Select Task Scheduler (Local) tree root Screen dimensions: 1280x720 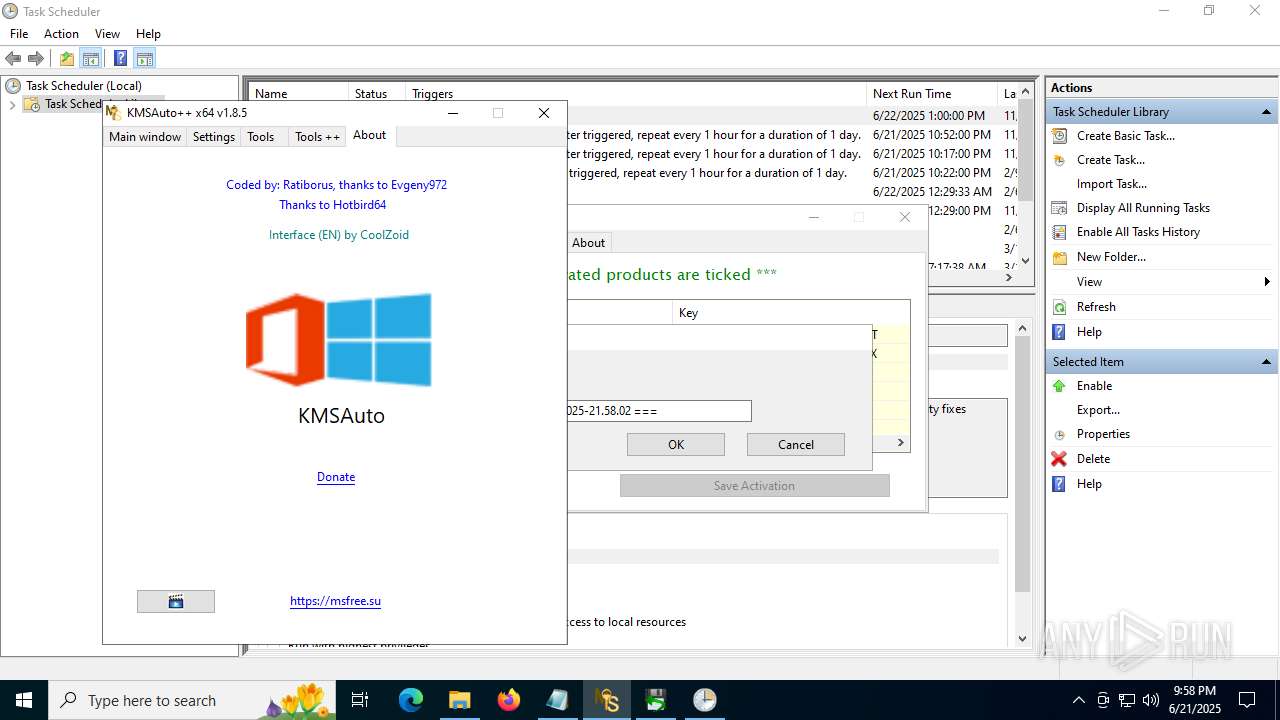click(x=84, y=86)
